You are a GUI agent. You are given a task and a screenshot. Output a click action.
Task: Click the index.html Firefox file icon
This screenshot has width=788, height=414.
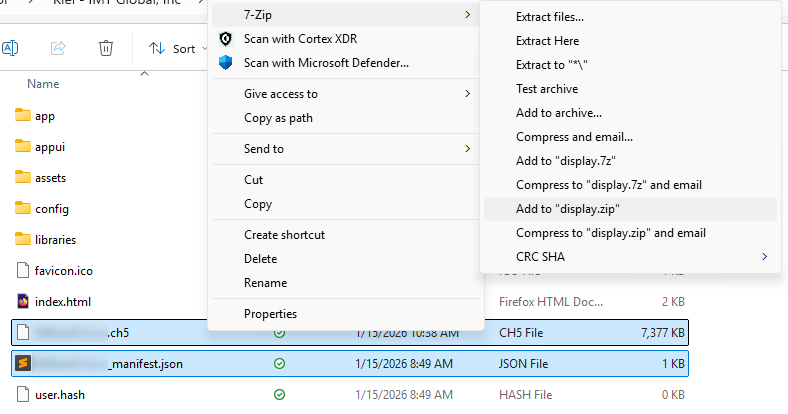[x=24, y=301]
